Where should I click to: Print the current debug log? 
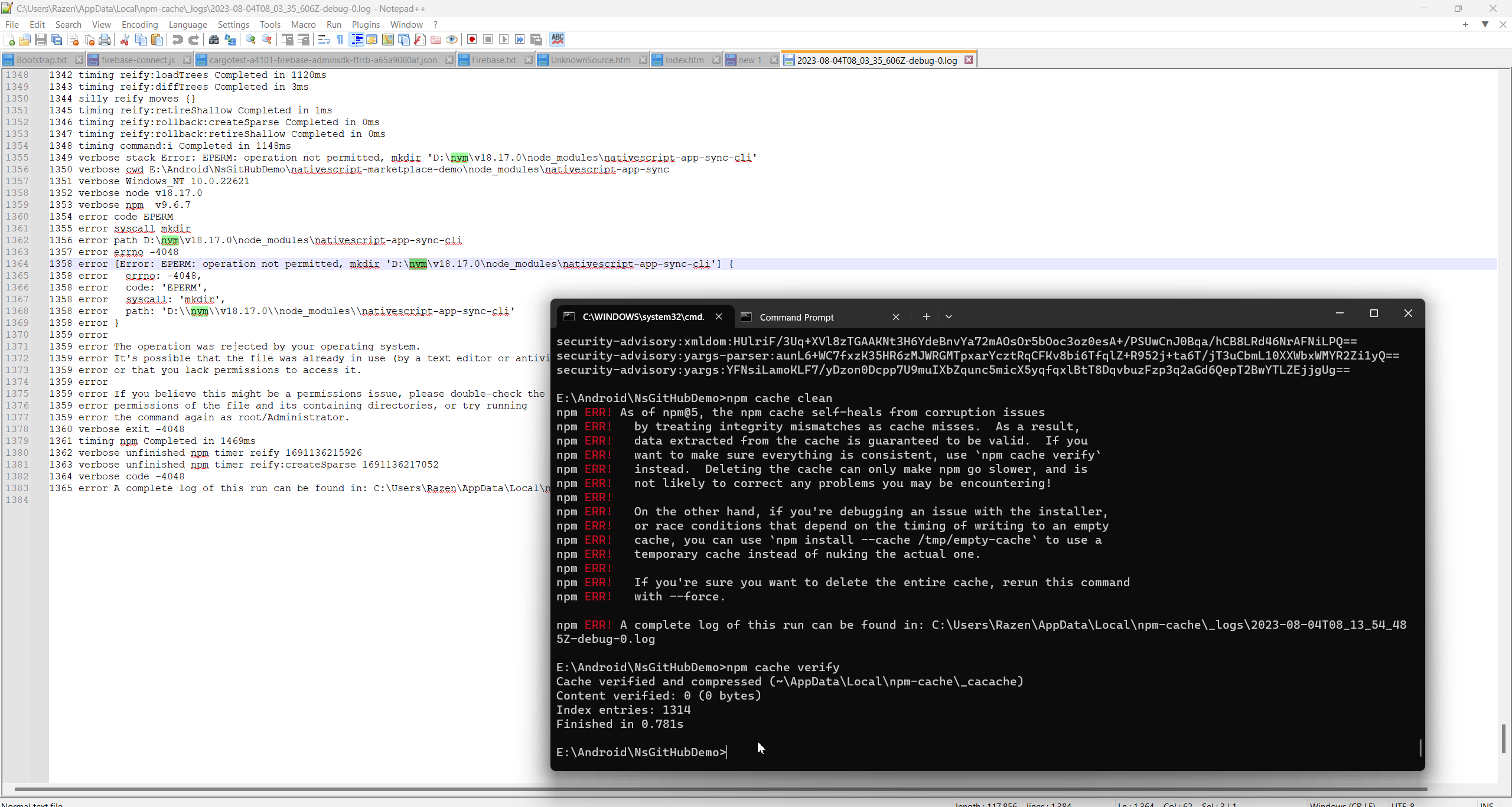pos(105,40)
